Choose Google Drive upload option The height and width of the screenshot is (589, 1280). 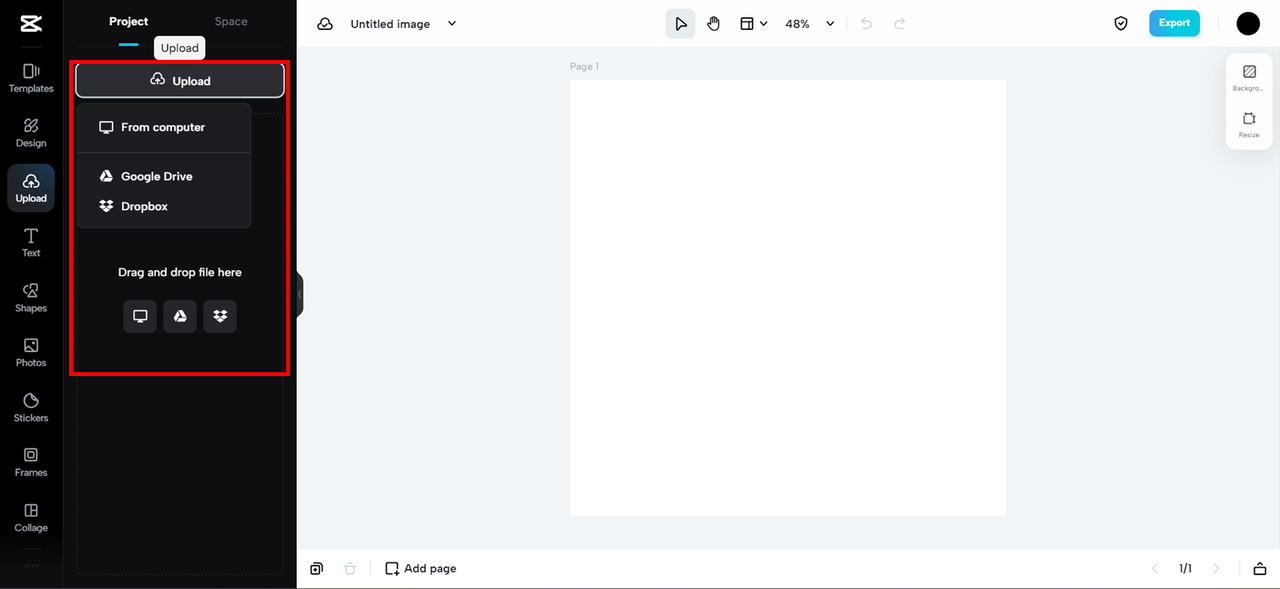tap(164, 176)
